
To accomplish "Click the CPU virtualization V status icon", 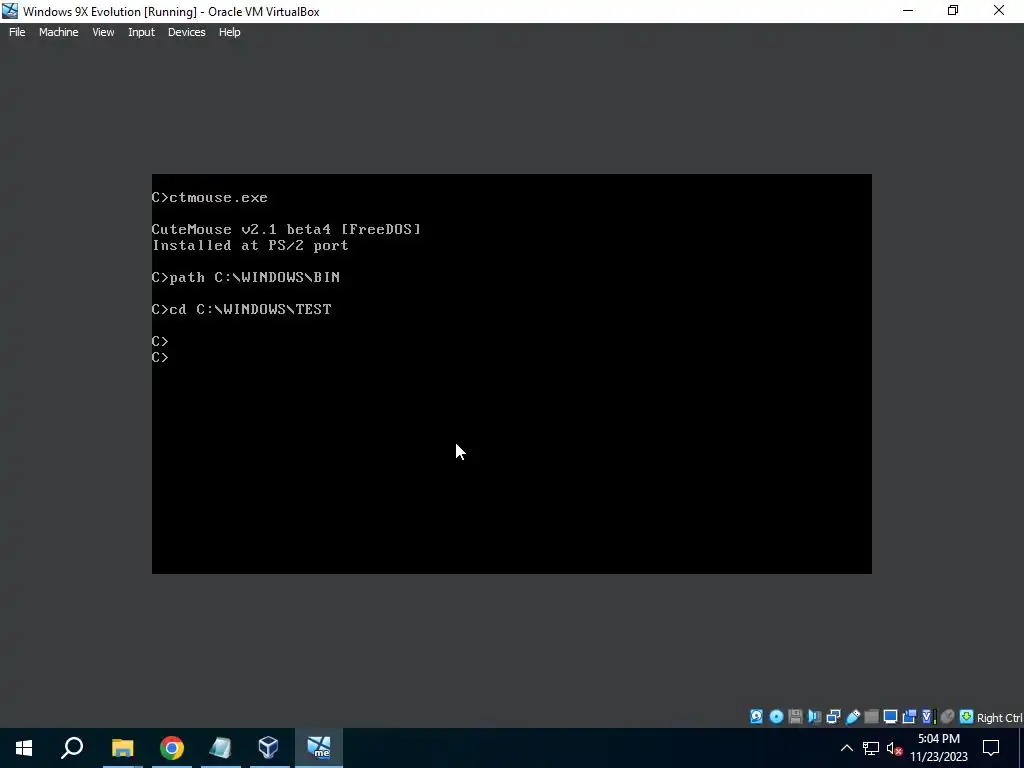I will [928, 717].
